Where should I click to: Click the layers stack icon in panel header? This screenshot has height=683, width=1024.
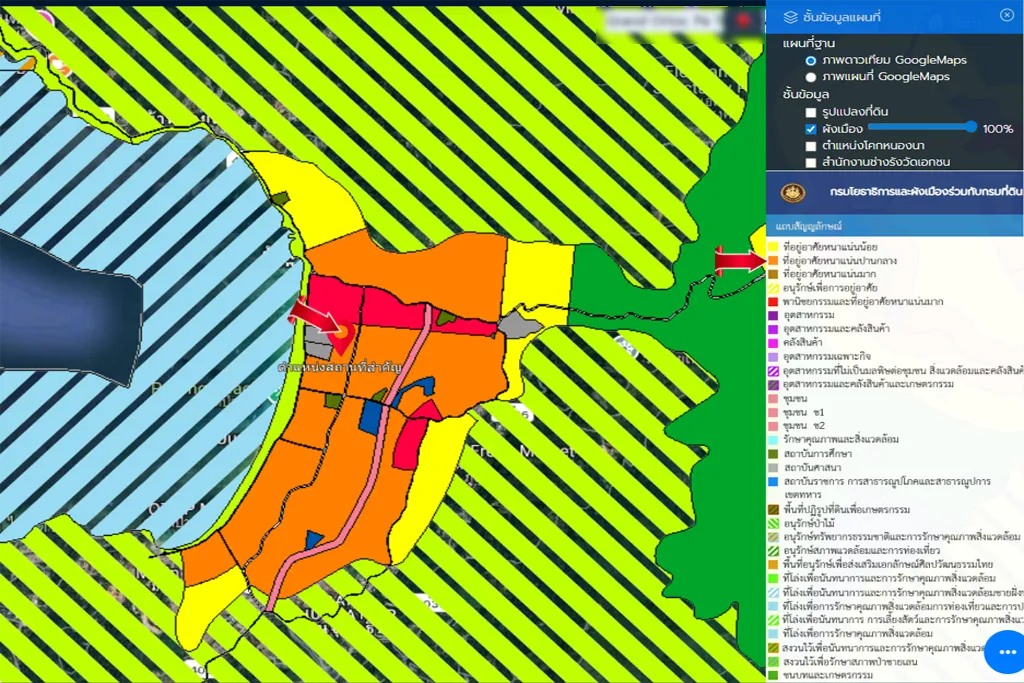click(790, 17)
